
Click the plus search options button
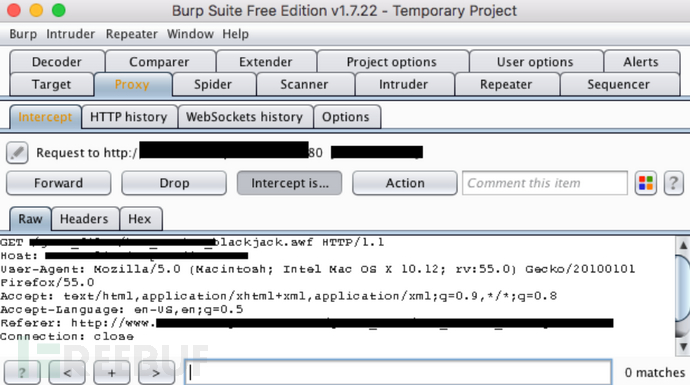[112, 373]
